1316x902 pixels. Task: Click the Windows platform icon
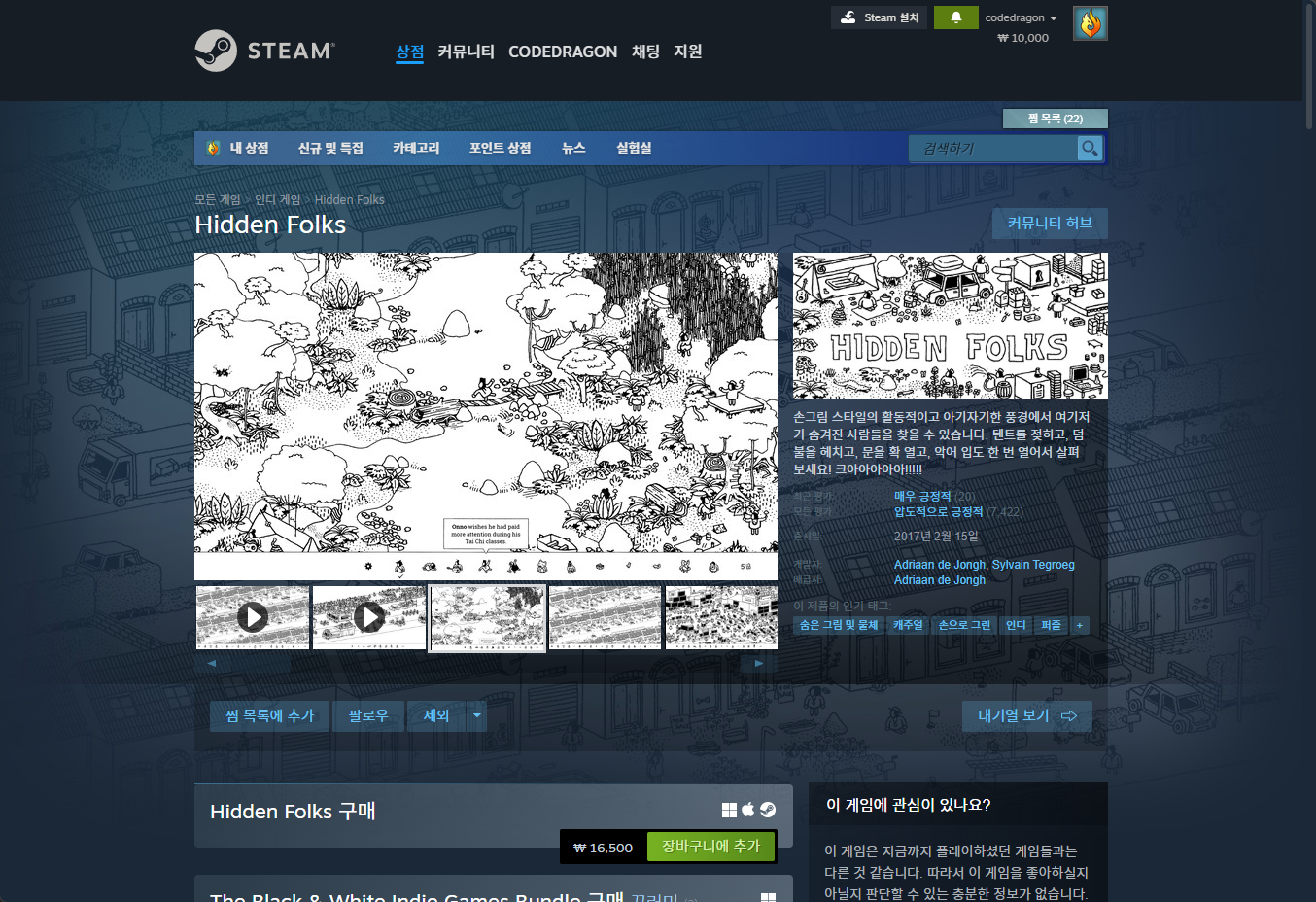click(x=729, y=810)
